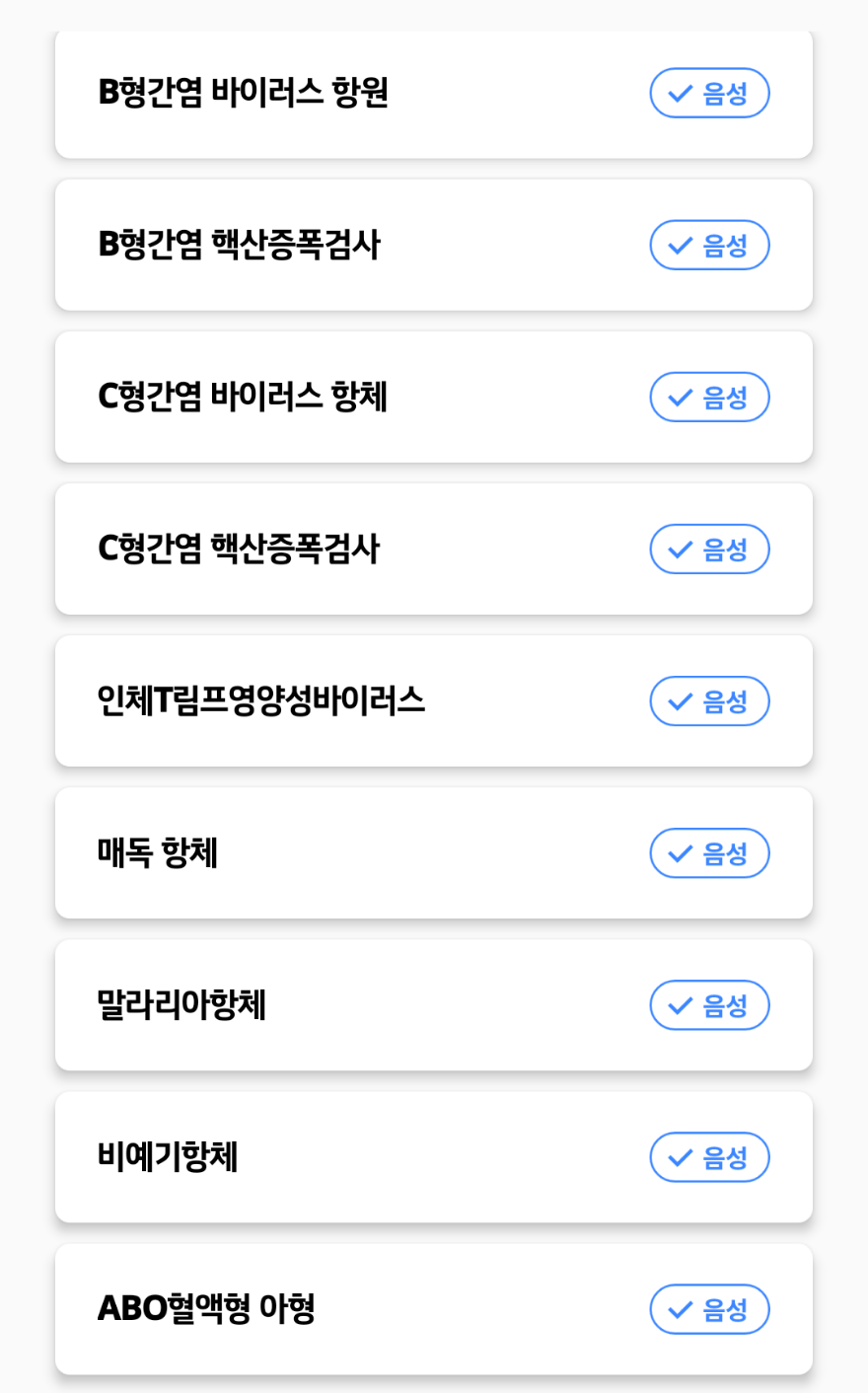Click checkmark icon for C형간염 바이러스 항체
The height and width of the screenshot is (1393, 868).
[681, 398]
